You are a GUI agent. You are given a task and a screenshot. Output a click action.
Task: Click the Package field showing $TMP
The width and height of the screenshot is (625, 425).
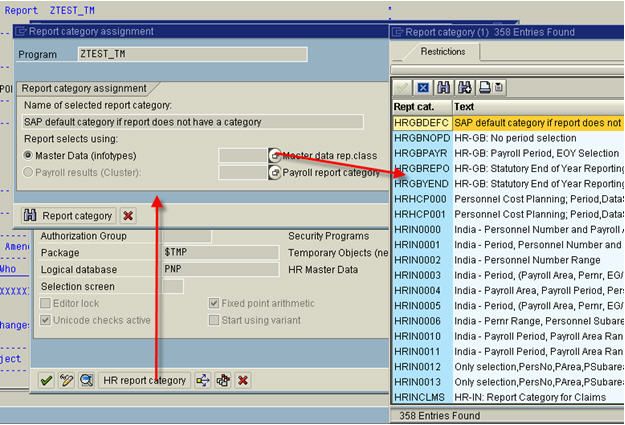coord(221,252)
